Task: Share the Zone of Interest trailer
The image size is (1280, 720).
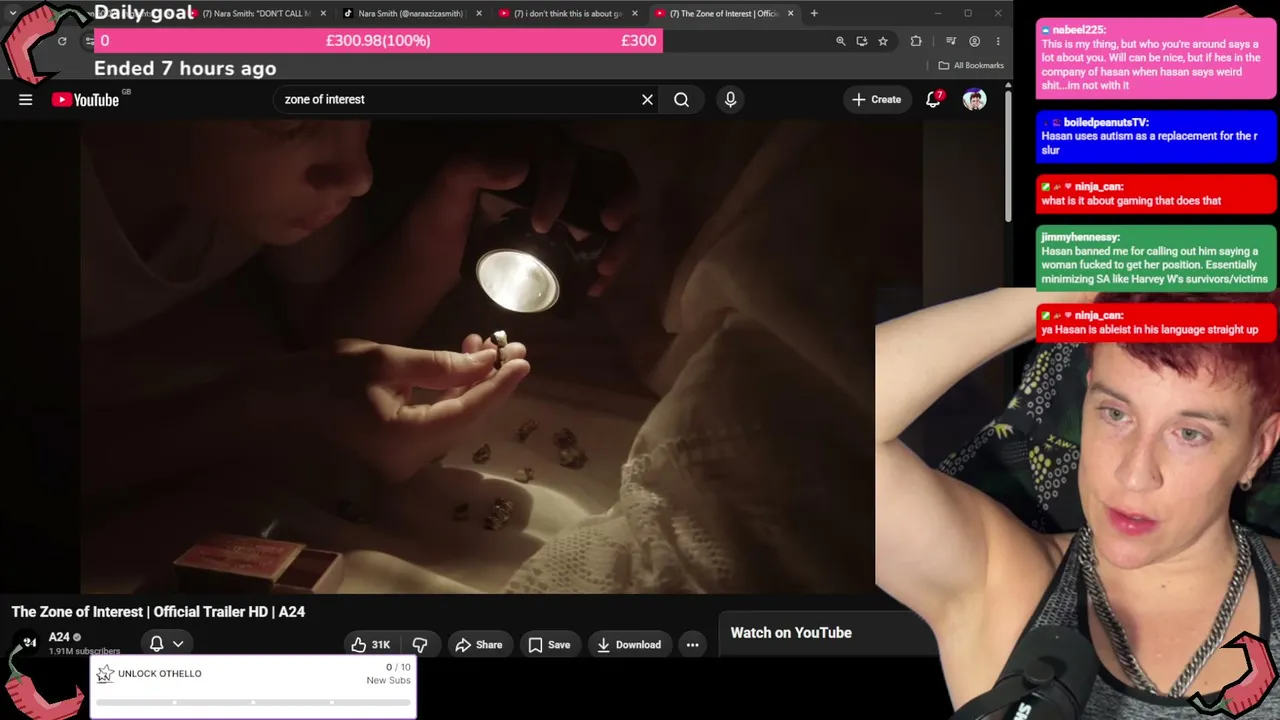Action: (x=479, y=645)
